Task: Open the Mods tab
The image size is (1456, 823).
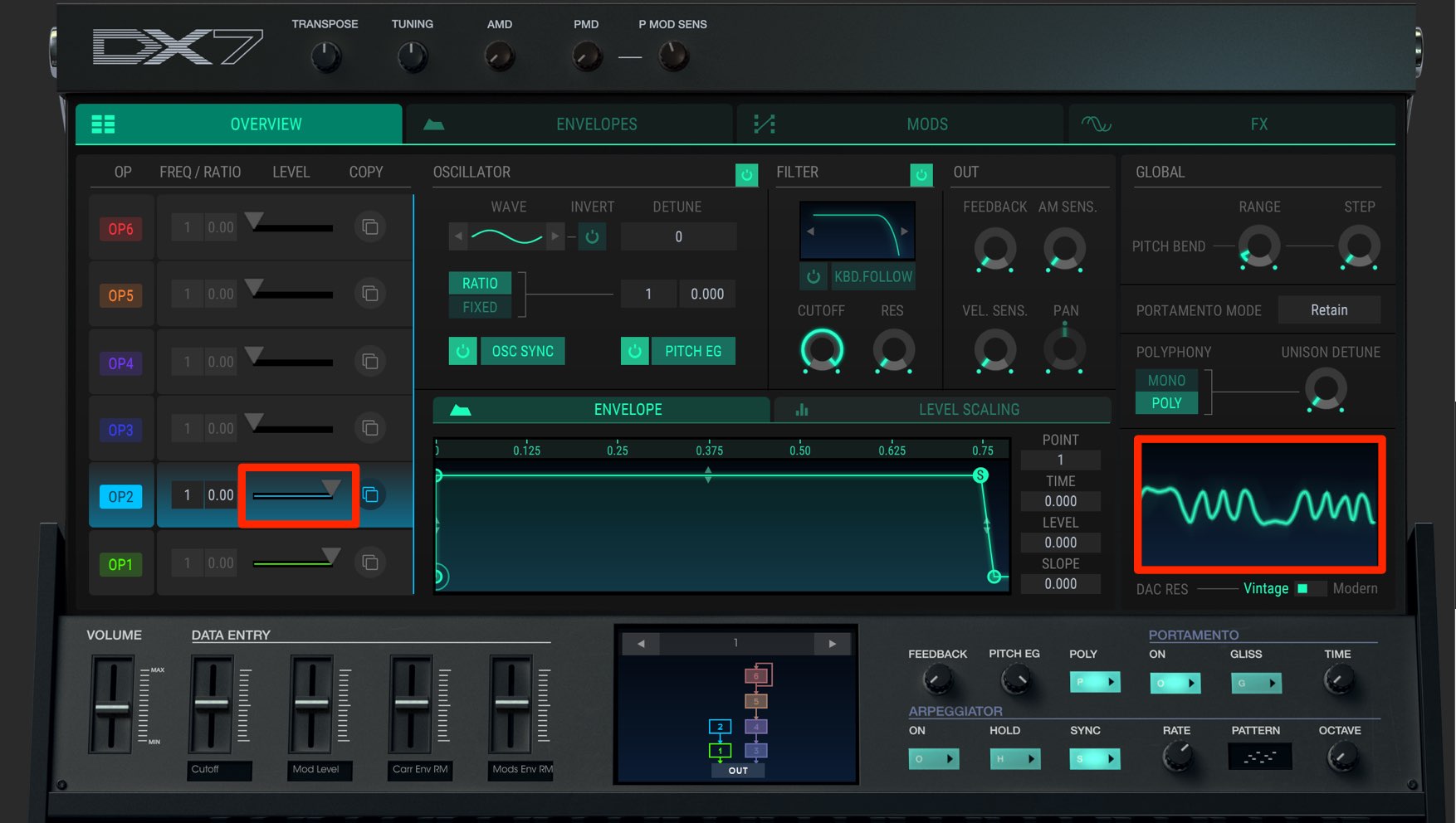Action: (900, 124)
